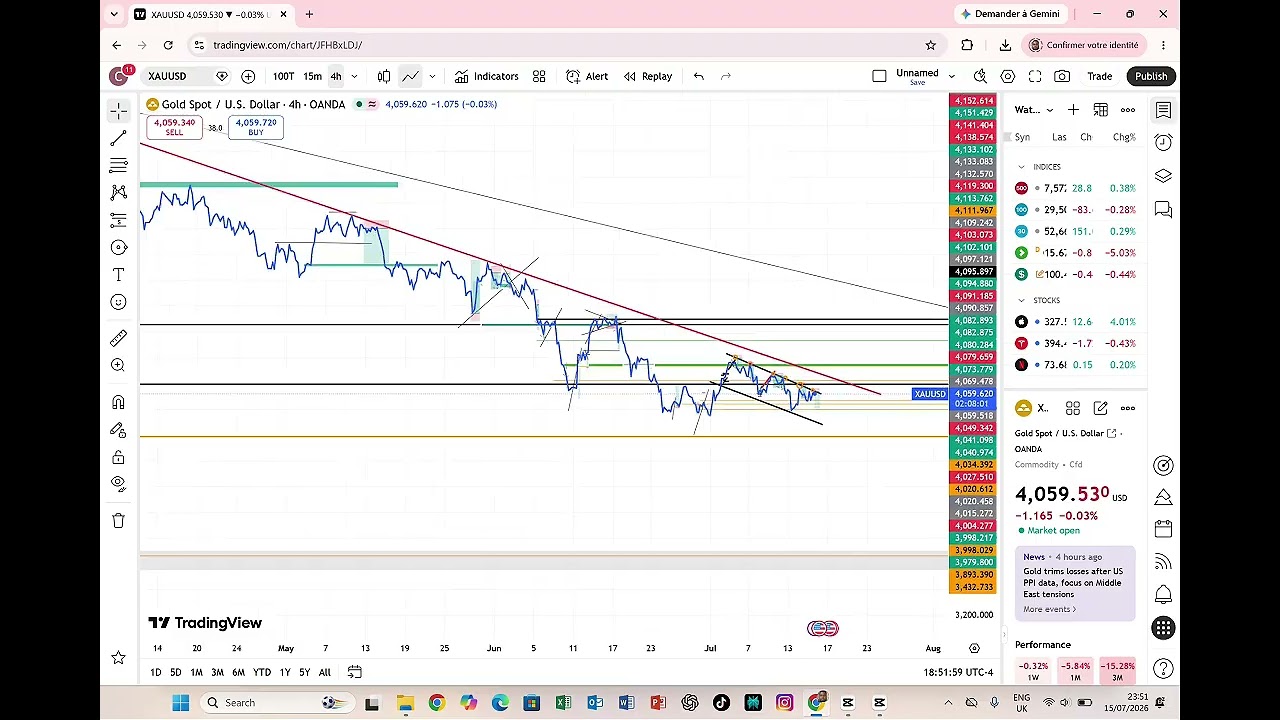Open the forecasting and measurement tools

pos(118,220)
